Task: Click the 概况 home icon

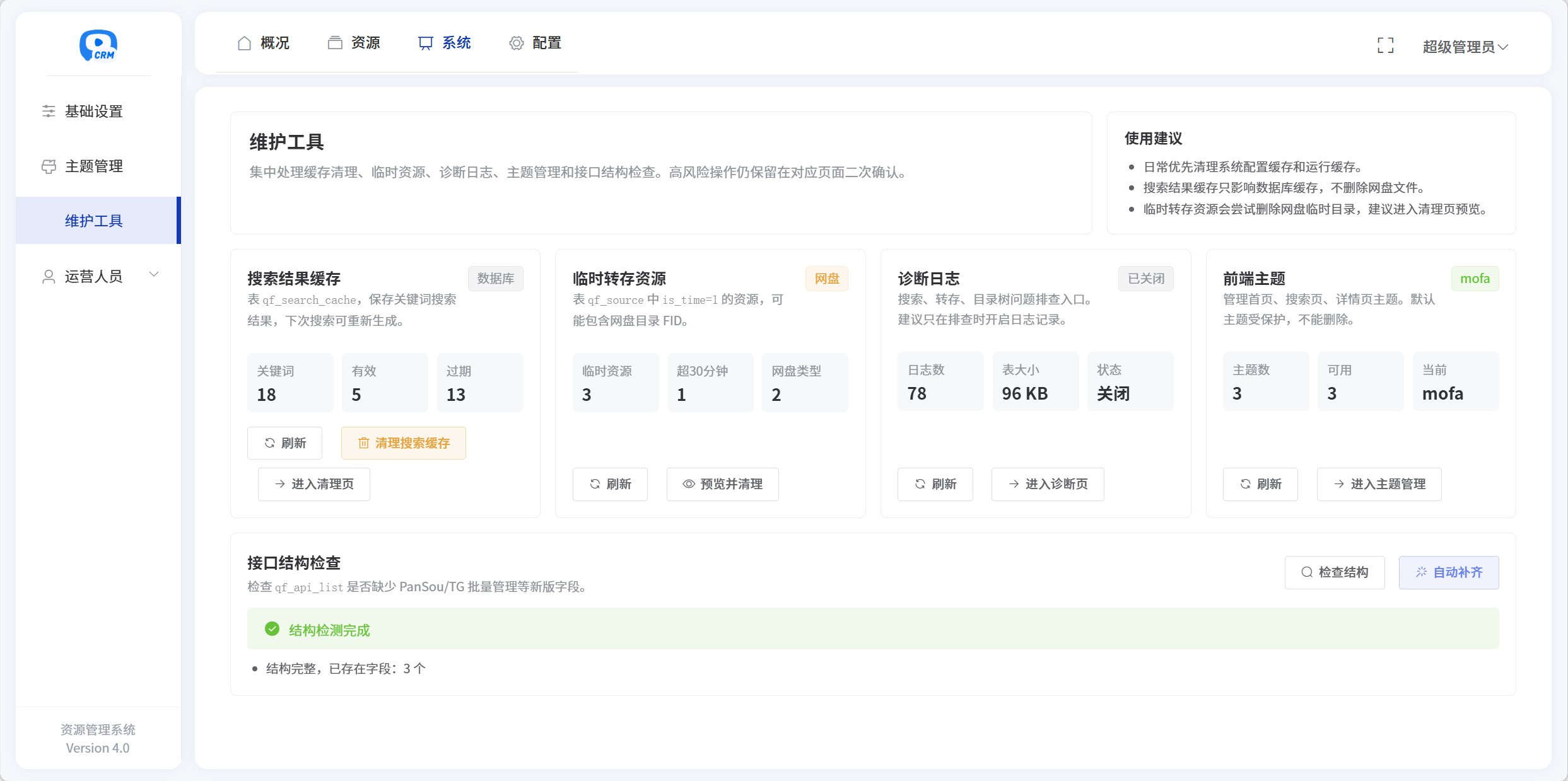Action: click(x=244, y=43)
